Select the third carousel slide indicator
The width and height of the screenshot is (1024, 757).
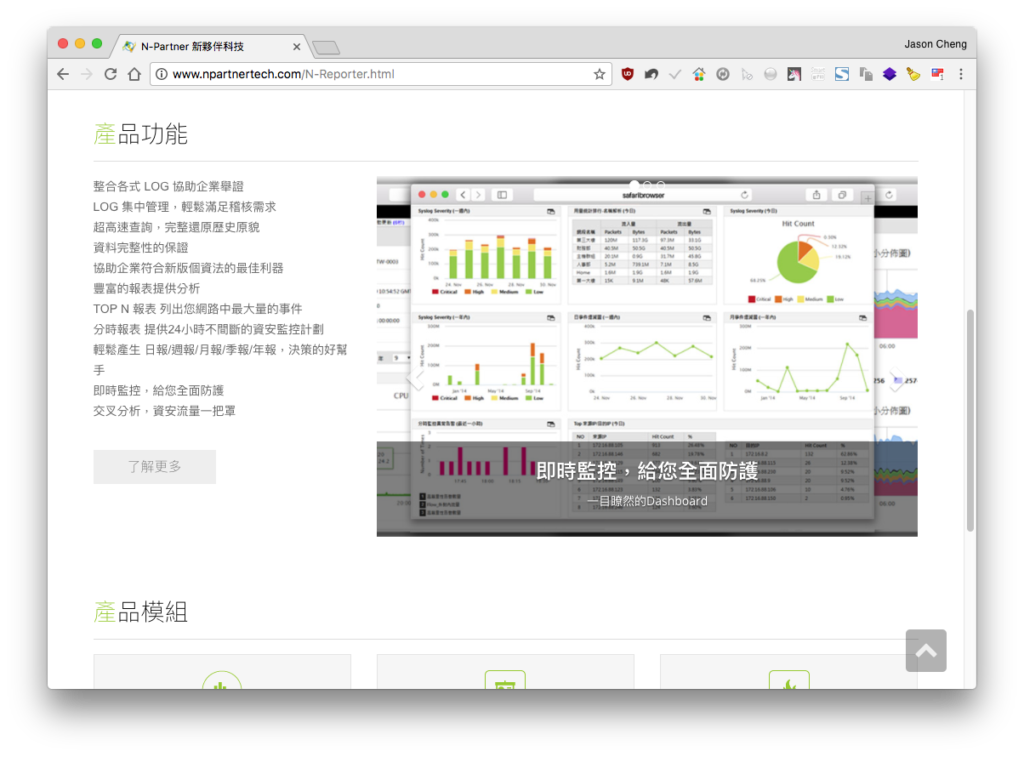click(661, 185)
